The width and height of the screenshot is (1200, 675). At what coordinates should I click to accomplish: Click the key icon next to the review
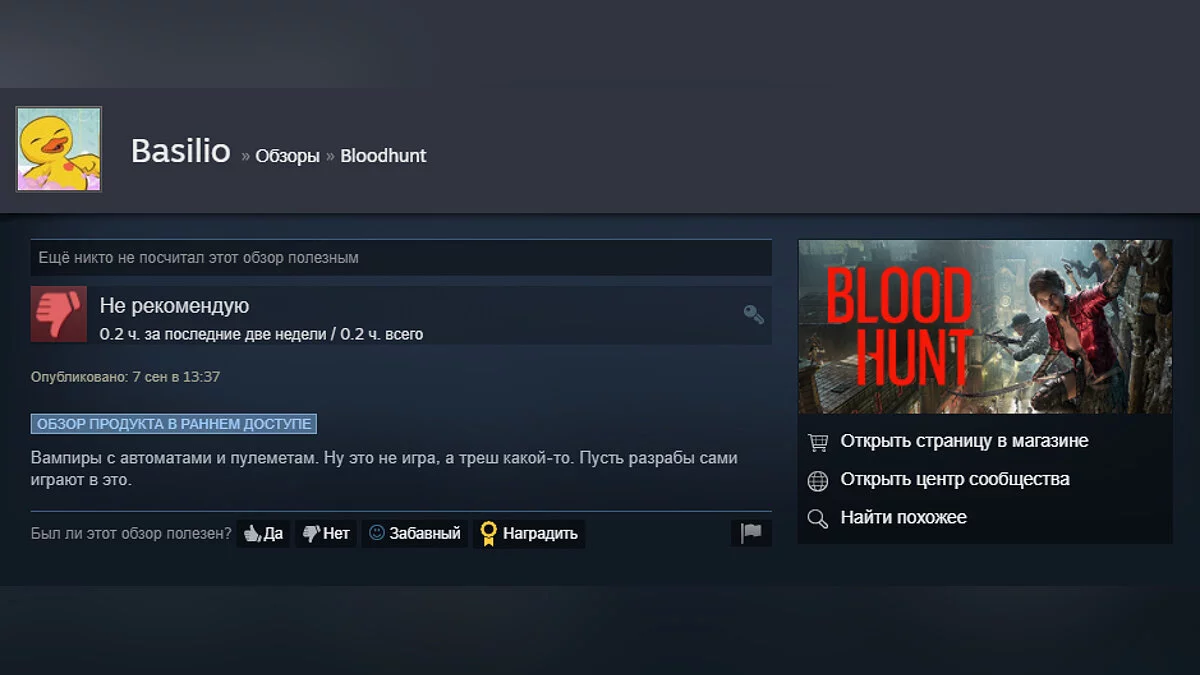tap(754, 314)
